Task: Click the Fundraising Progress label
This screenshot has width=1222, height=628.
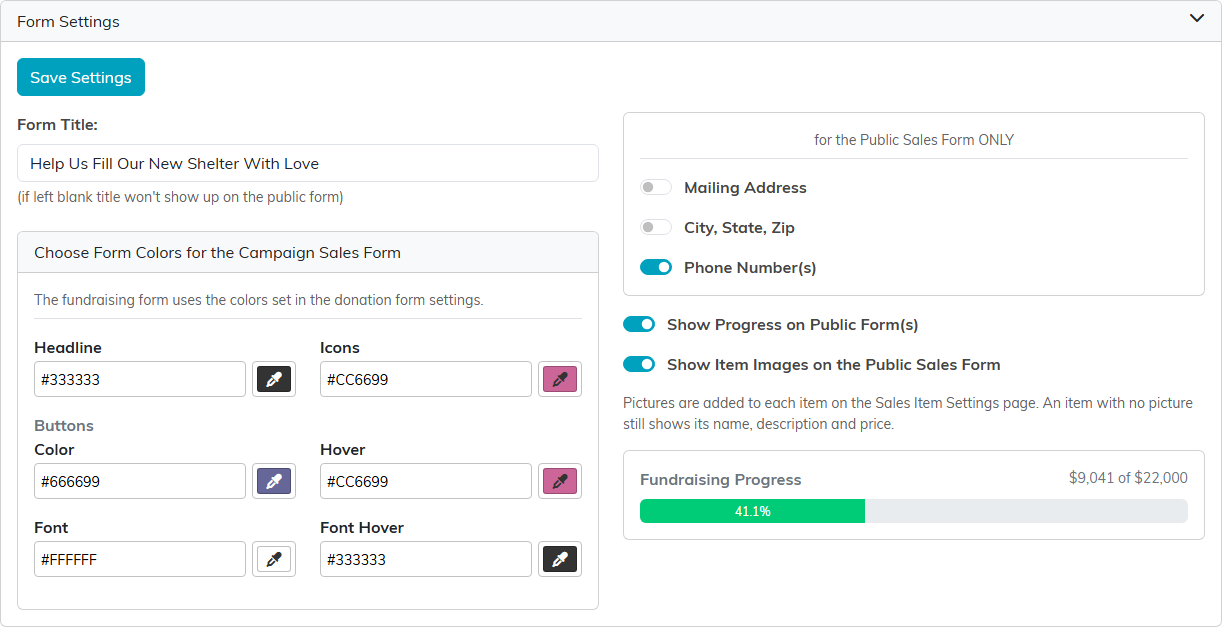Action: [x=721, y=479]
